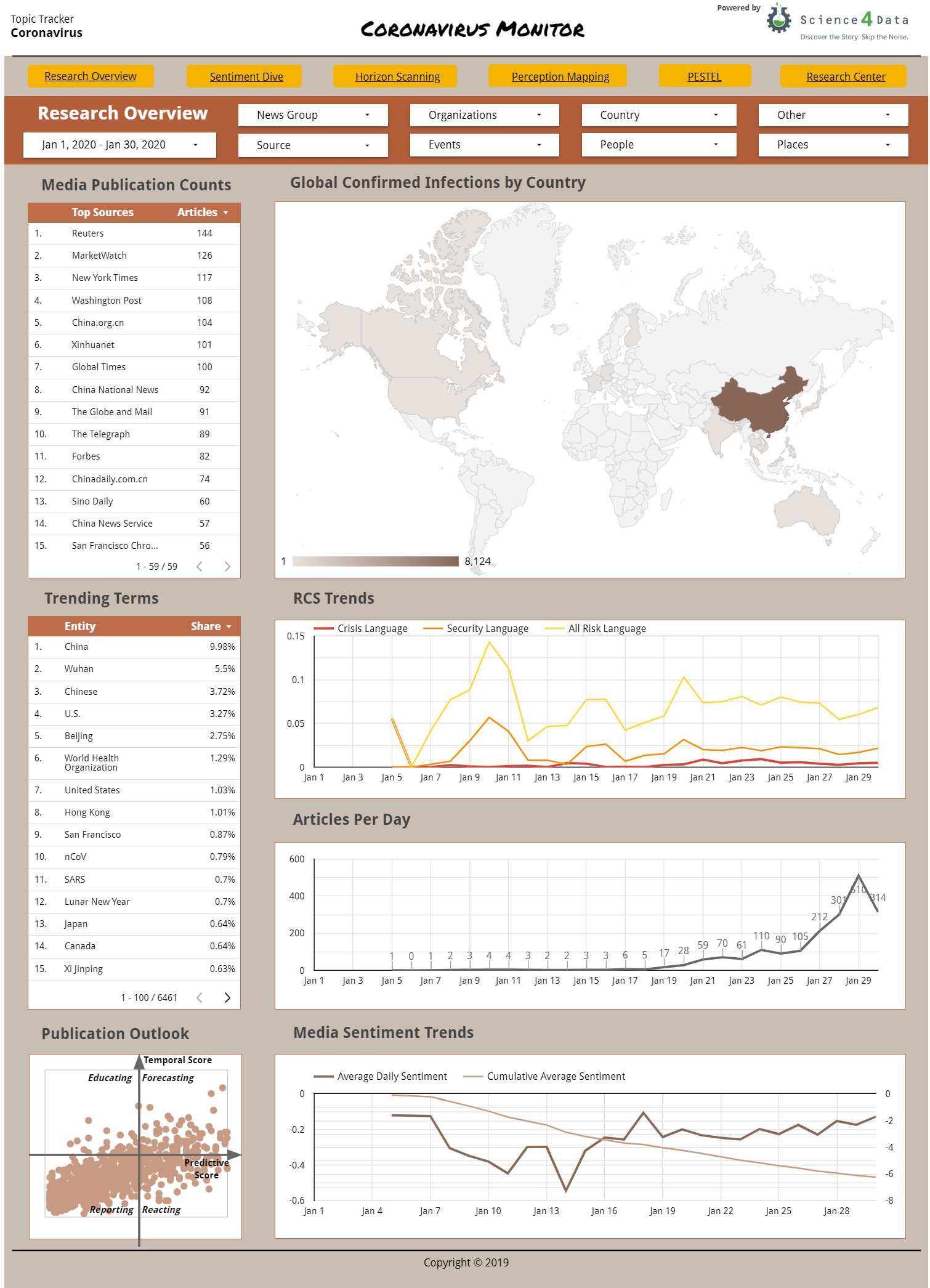Expand the News Group filter dropdown
930x1288 pixels.
[313, 115]
